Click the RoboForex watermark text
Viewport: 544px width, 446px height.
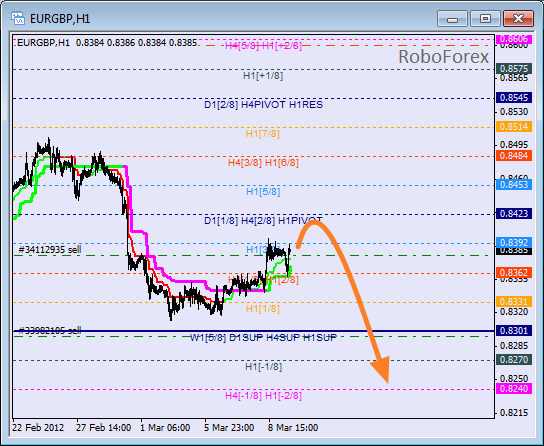tap(443, 57)
